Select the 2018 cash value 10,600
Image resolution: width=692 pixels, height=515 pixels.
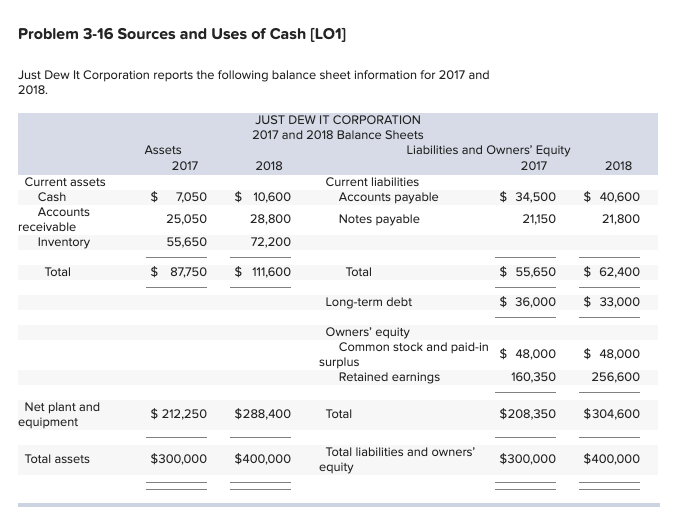click(x=272, y=197)
